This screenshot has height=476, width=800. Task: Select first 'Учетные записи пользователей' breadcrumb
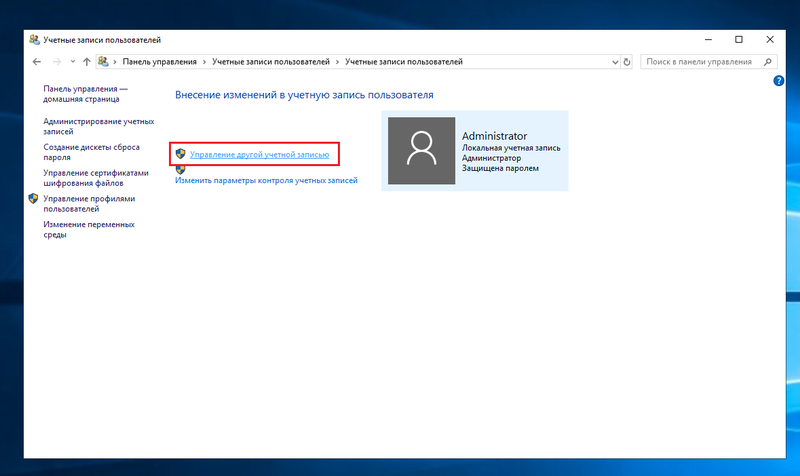point(271,62)
